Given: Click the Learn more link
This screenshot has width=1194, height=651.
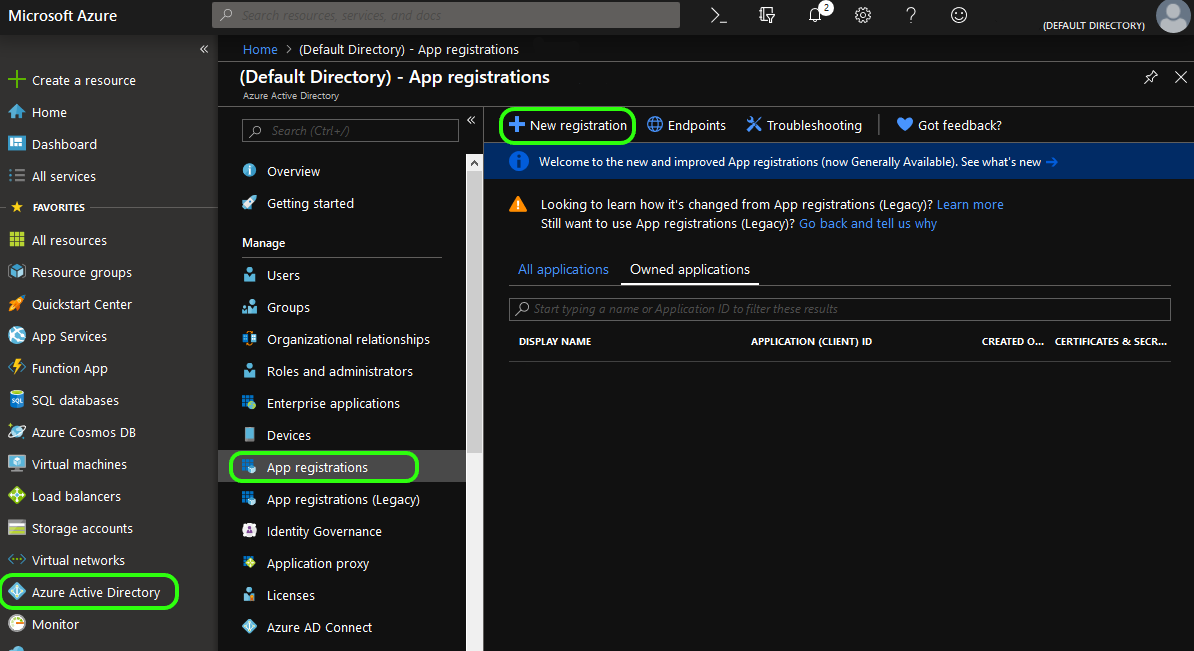Looking at the screenshot, I should pyautogui.click(x=969, y=204).
